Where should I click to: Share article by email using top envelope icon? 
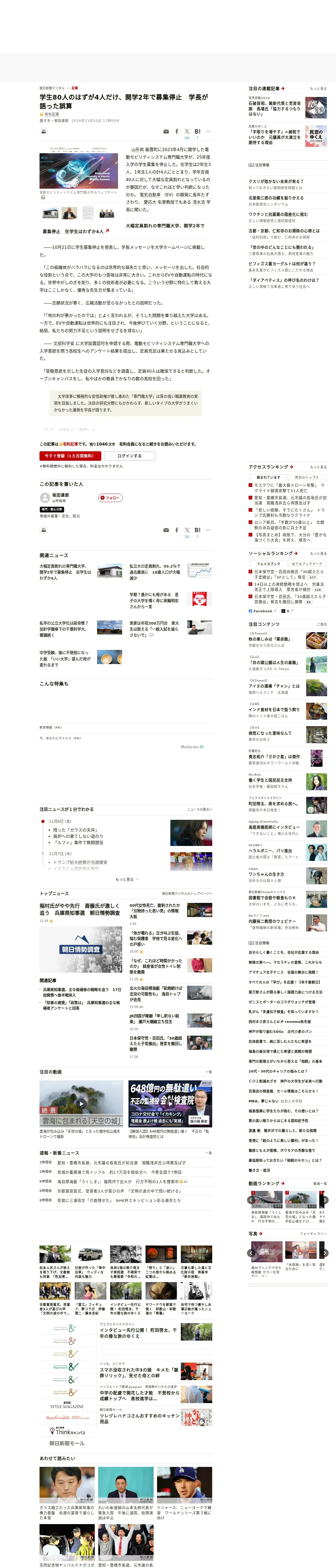click(x=166, y=131)
